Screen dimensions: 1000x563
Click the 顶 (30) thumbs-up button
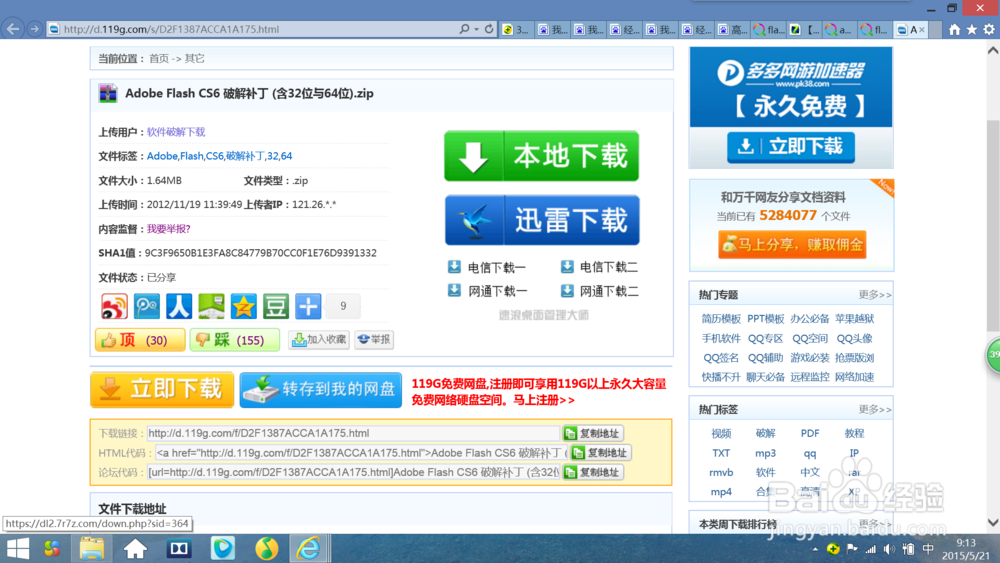point(140,340)
